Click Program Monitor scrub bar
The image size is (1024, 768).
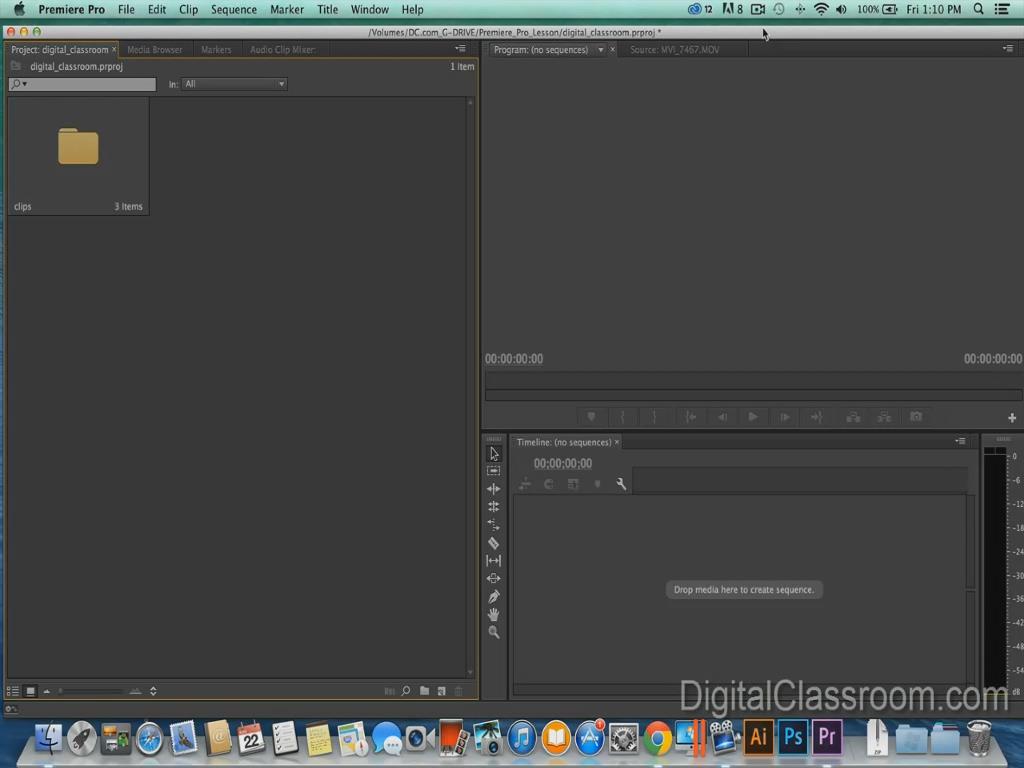click(753, 380)
